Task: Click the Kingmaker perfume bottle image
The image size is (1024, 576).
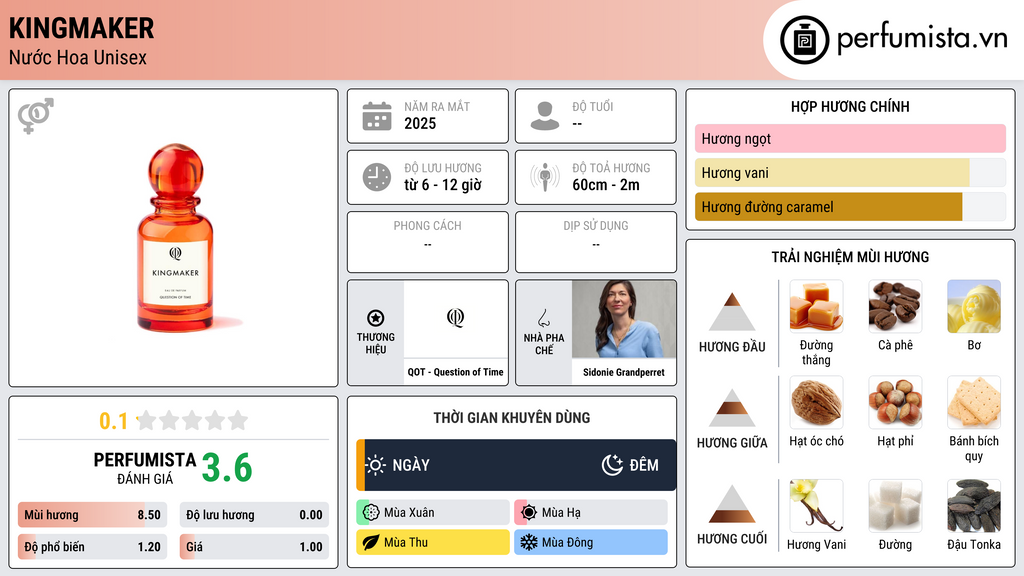Action: click(x=175, y=238)
